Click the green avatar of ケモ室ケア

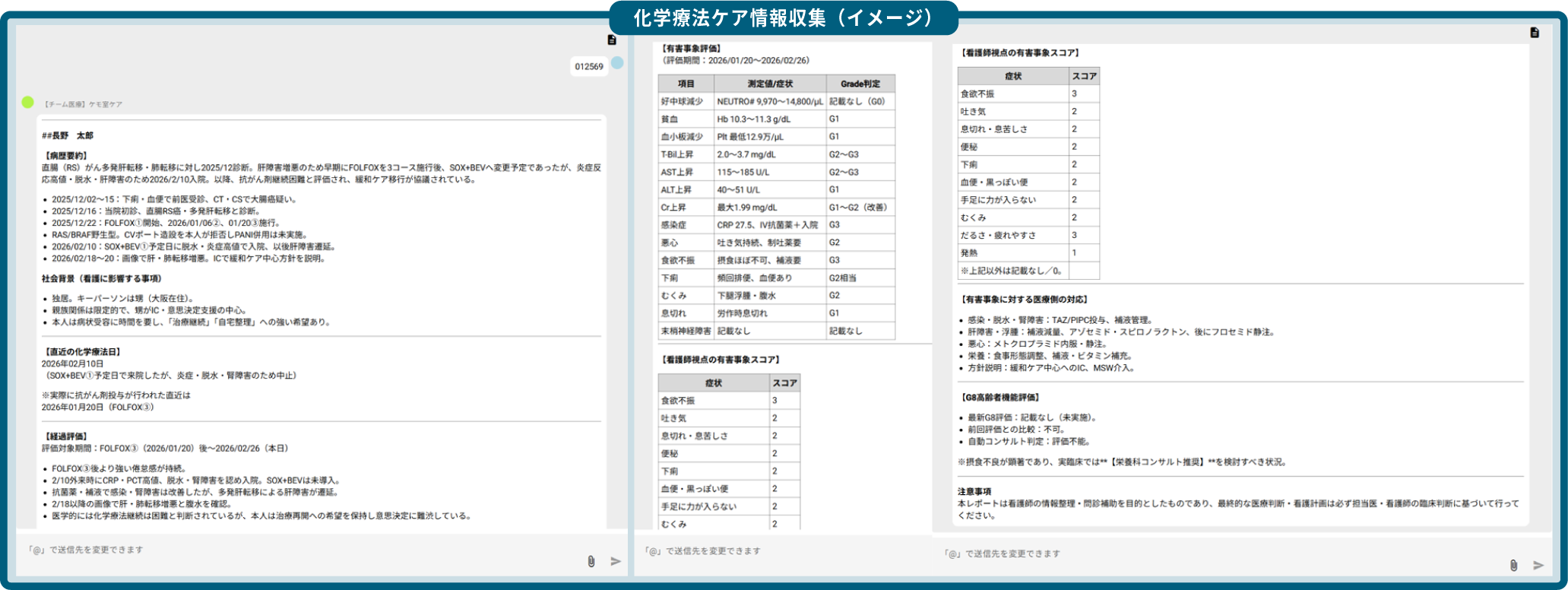click(x=28, y=102)
